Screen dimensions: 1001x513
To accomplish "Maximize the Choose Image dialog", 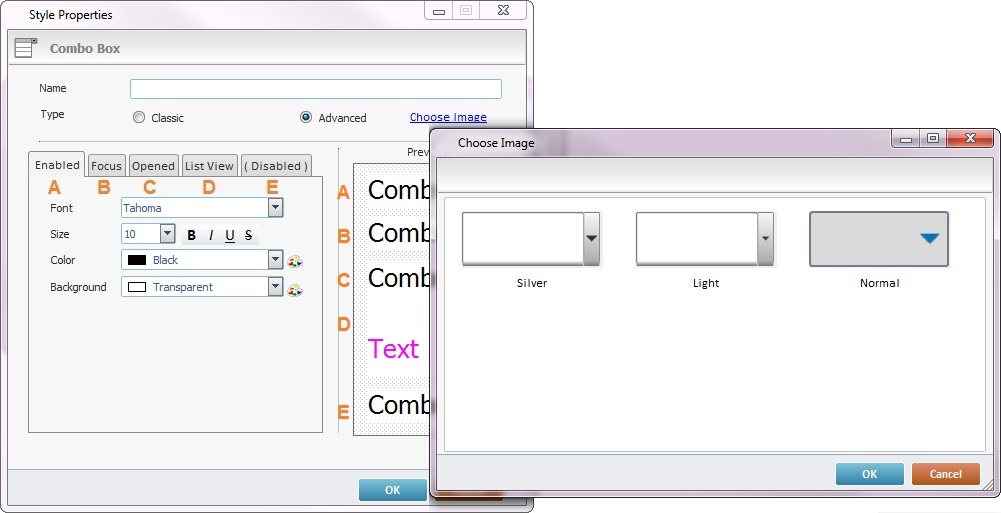I will point(933,138).
